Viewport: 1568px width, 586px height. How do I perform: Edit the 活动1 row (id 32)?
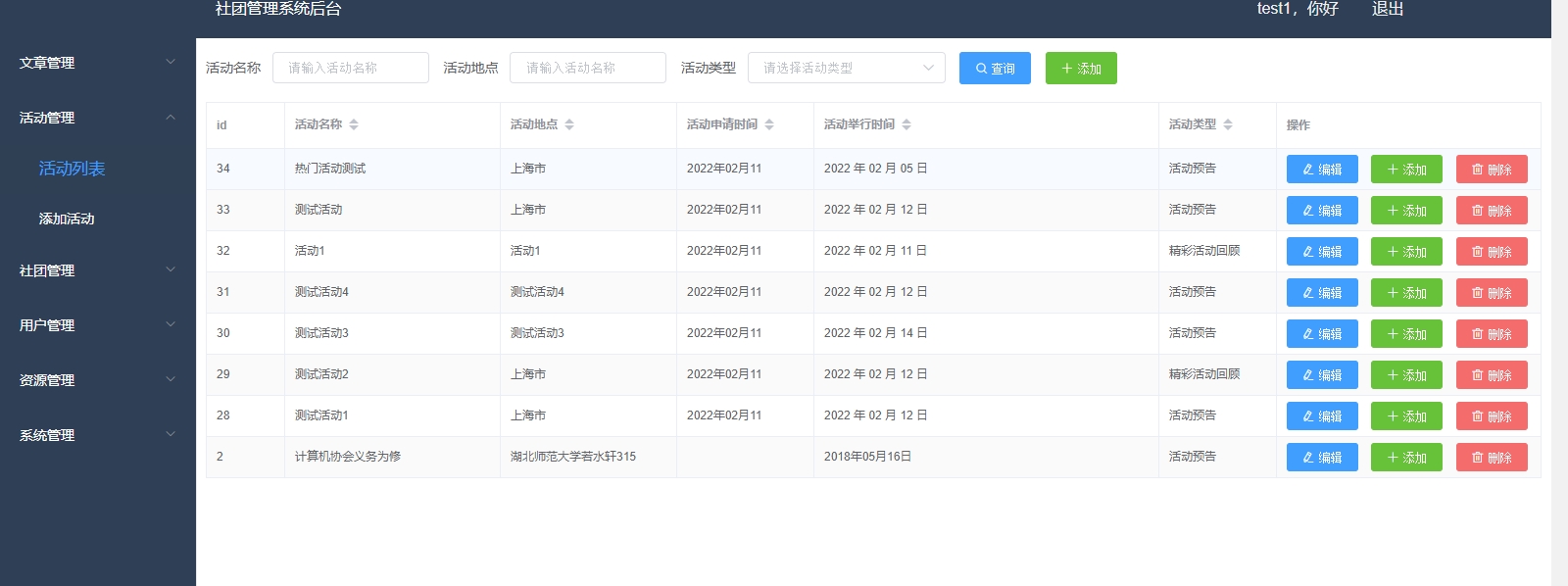click(1322, 252)
